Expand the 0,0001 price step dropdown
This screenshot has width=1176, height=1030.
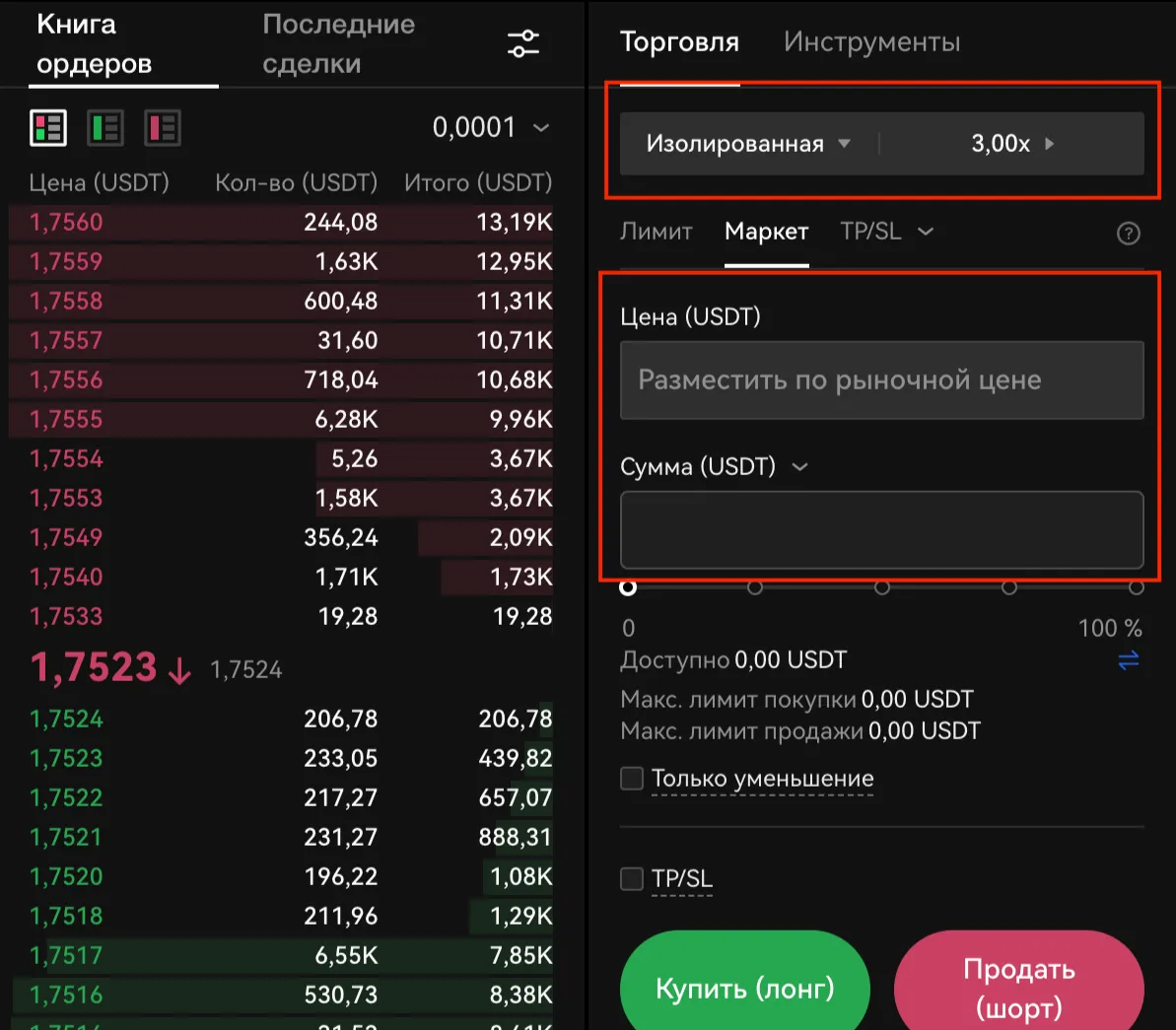pyautogui.click(x=491, y=127)
